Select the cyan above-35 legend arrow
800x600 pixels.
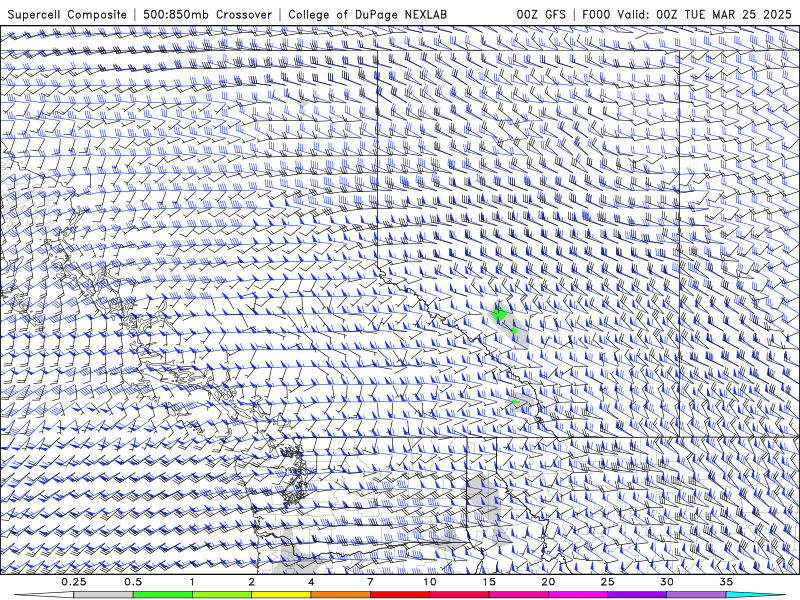(755, 595)
